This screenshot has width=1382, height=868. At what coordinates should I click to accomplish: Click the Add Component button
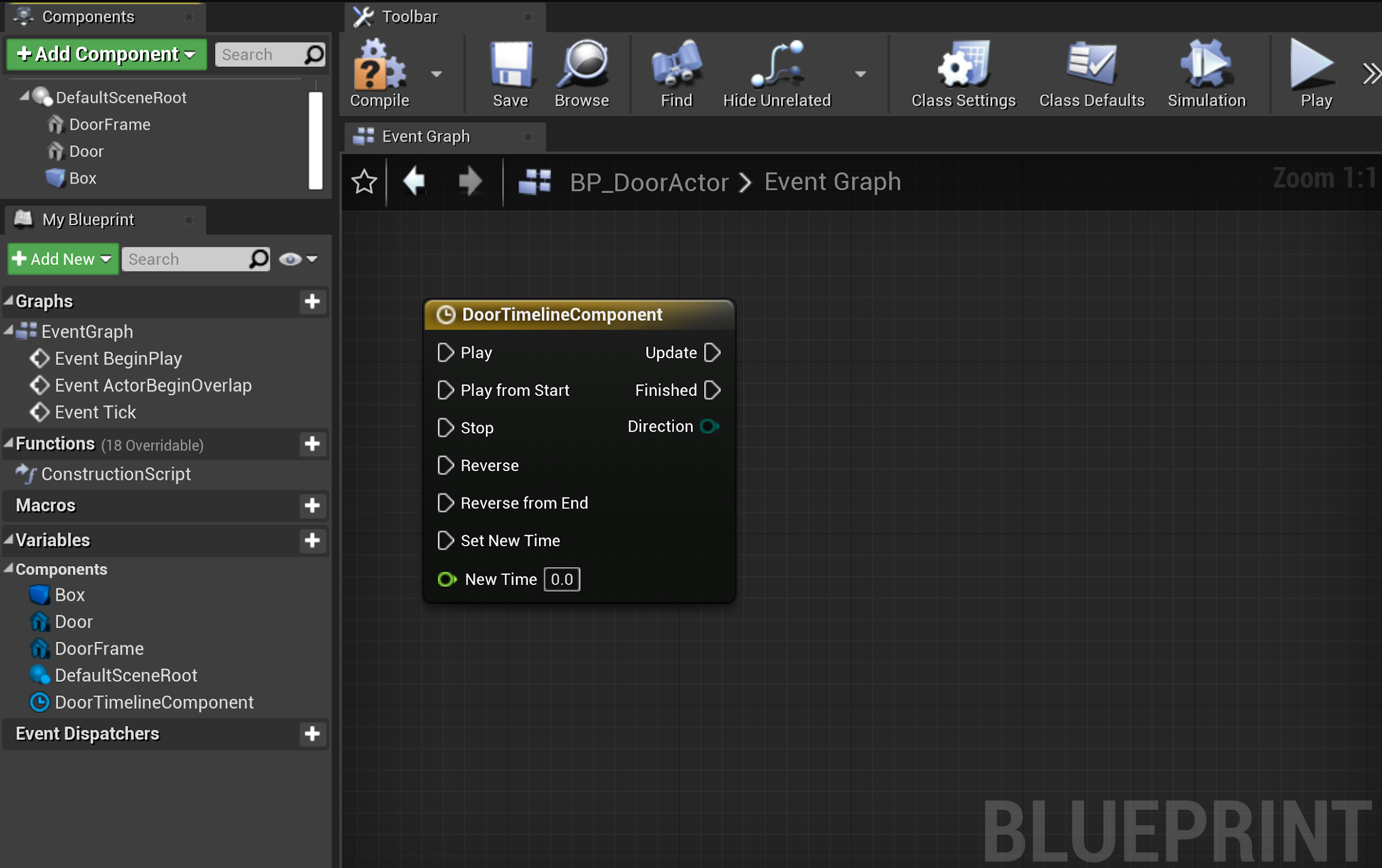pos(106,55)
